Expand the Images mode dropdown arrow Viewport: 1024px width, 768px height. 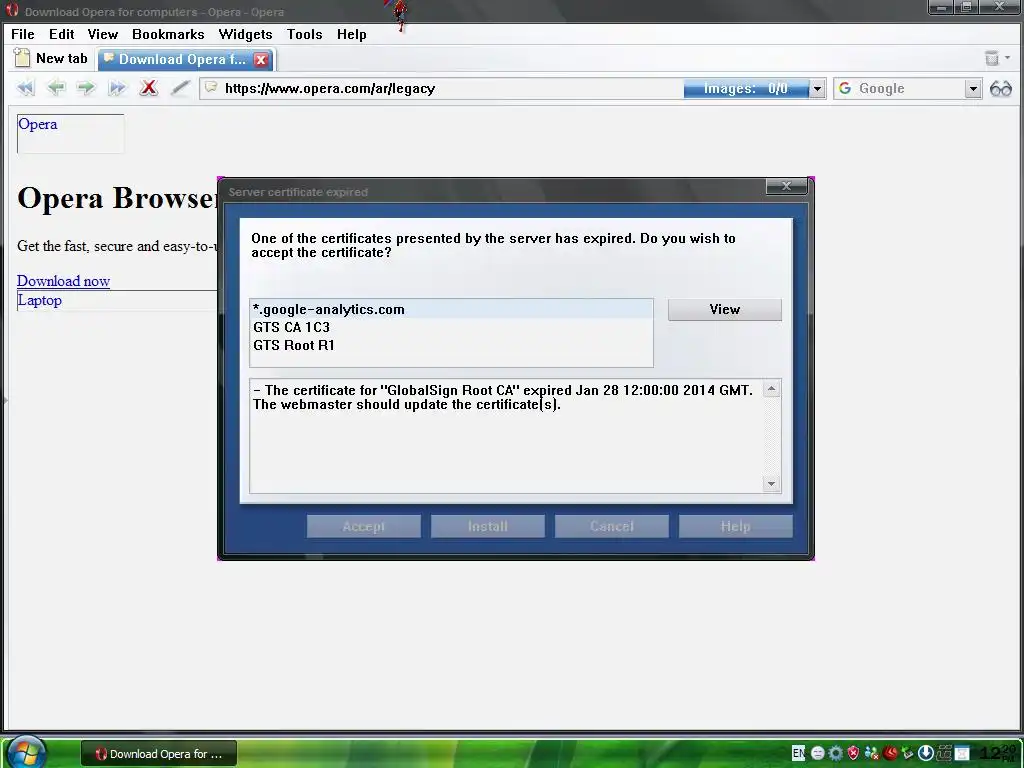pos(817,89)
